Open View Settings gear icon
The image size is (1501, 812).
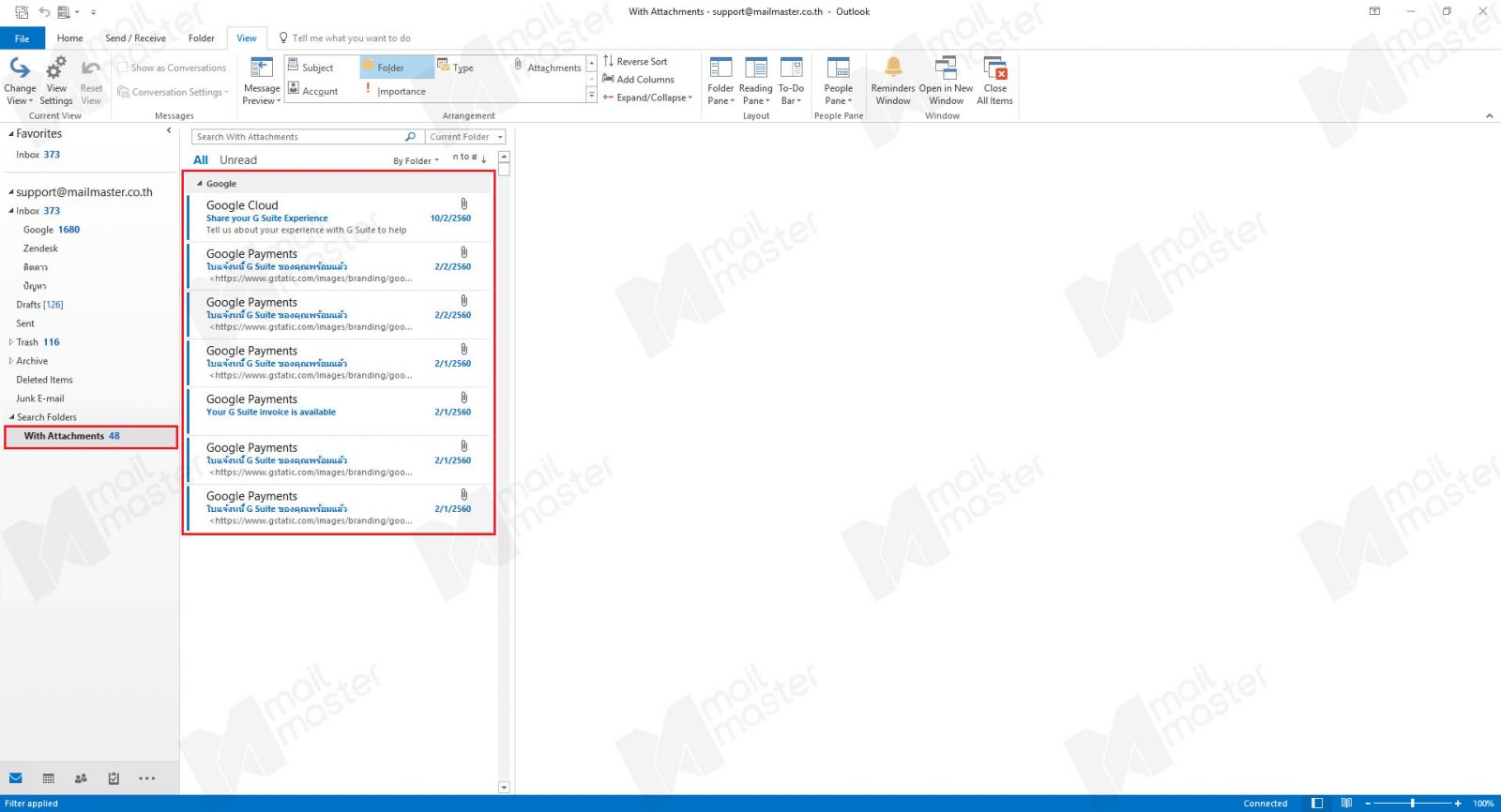(56, 68)
